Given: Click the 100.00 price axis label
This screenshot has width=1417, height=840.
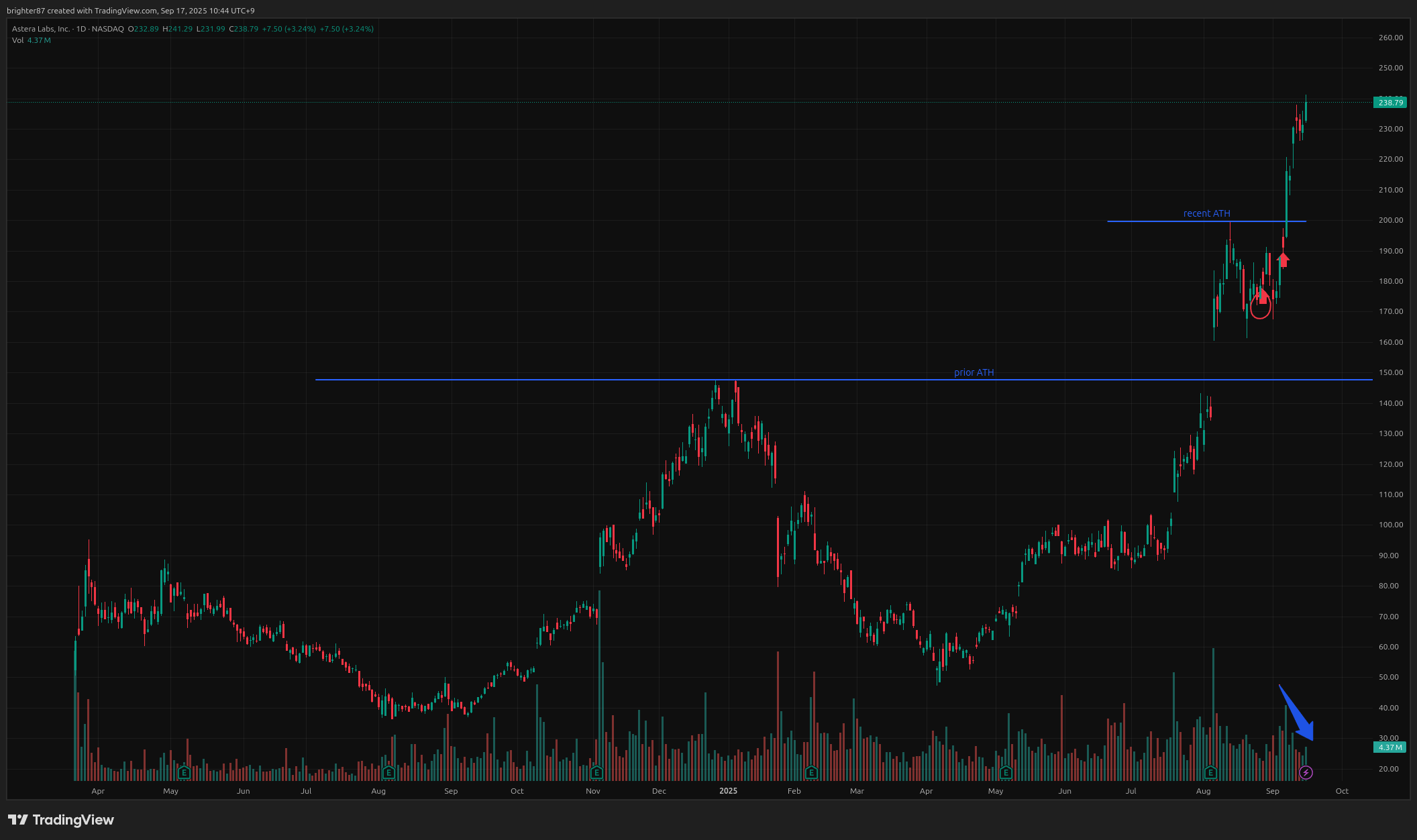Looking at the screenshot, I should click(x=1391, y=525).
